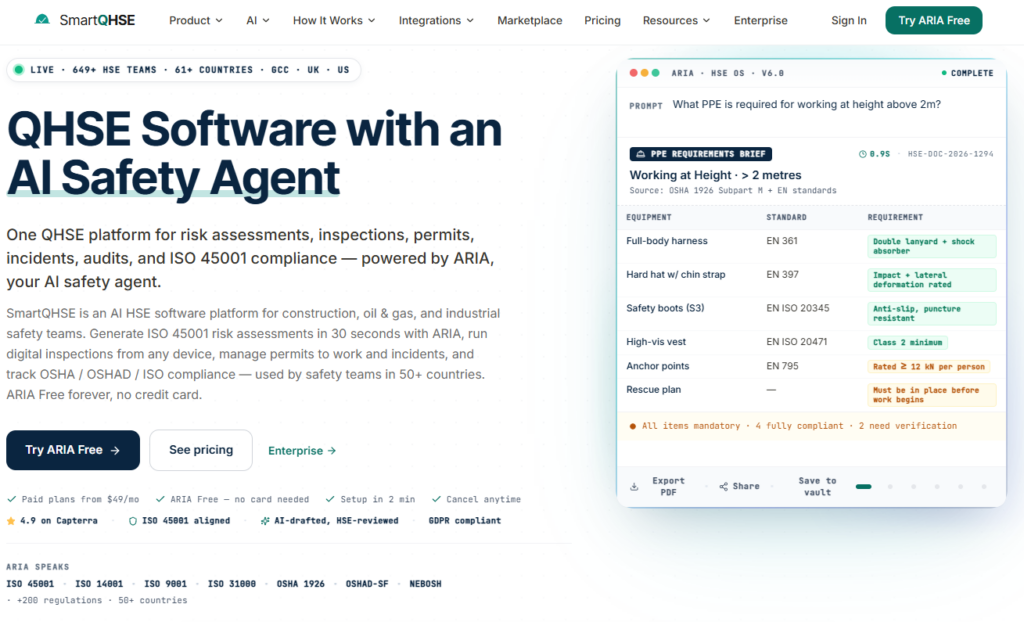This screenshot has height=622, width=1024.
Task: Follow the Enterprise link in hero section
Action: click(x=302, y=451)
